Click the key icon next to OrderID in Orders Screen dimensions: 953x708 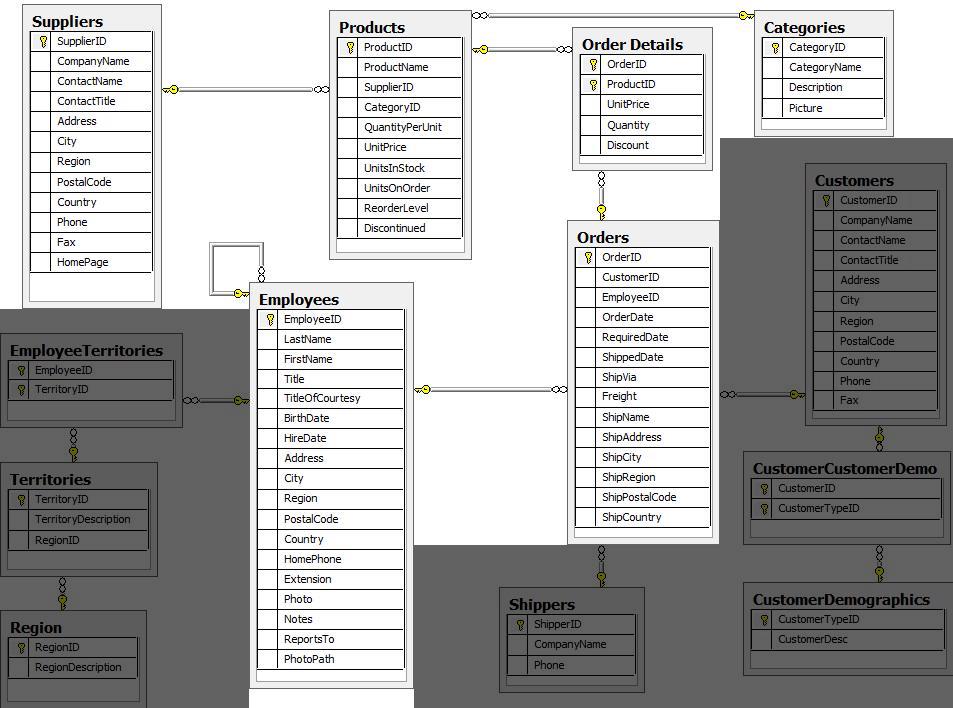tap(586, 257)
